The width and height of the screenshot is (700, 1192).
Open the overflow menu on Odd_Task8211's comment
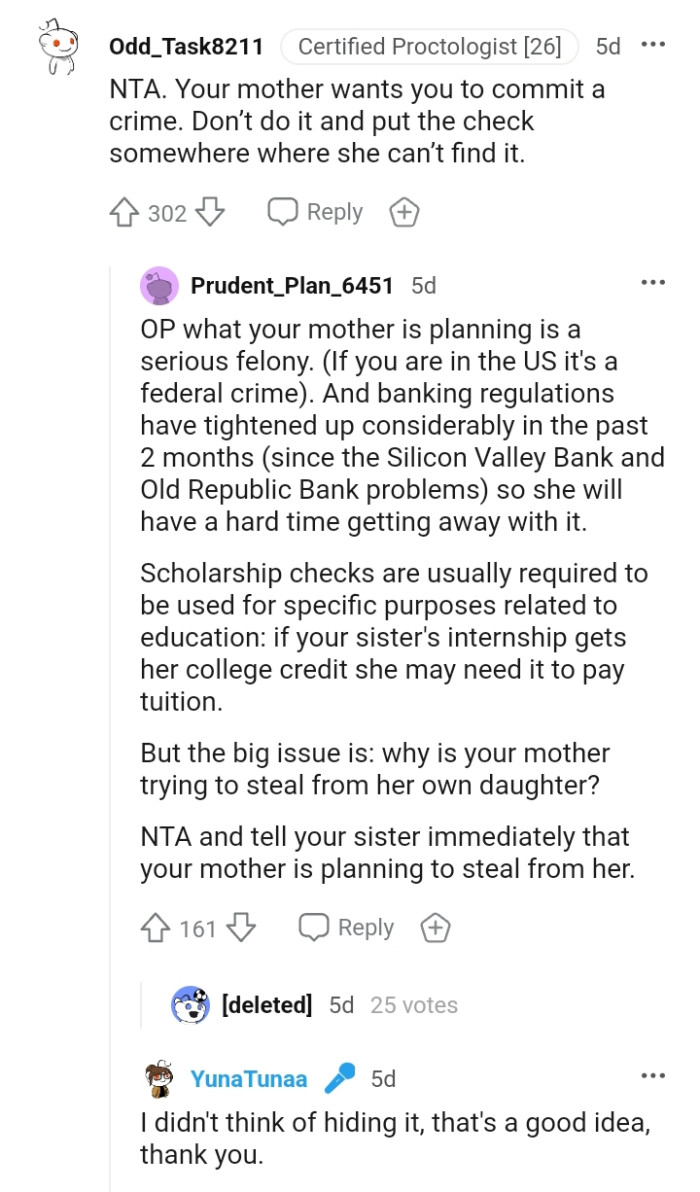pos(653,44)
